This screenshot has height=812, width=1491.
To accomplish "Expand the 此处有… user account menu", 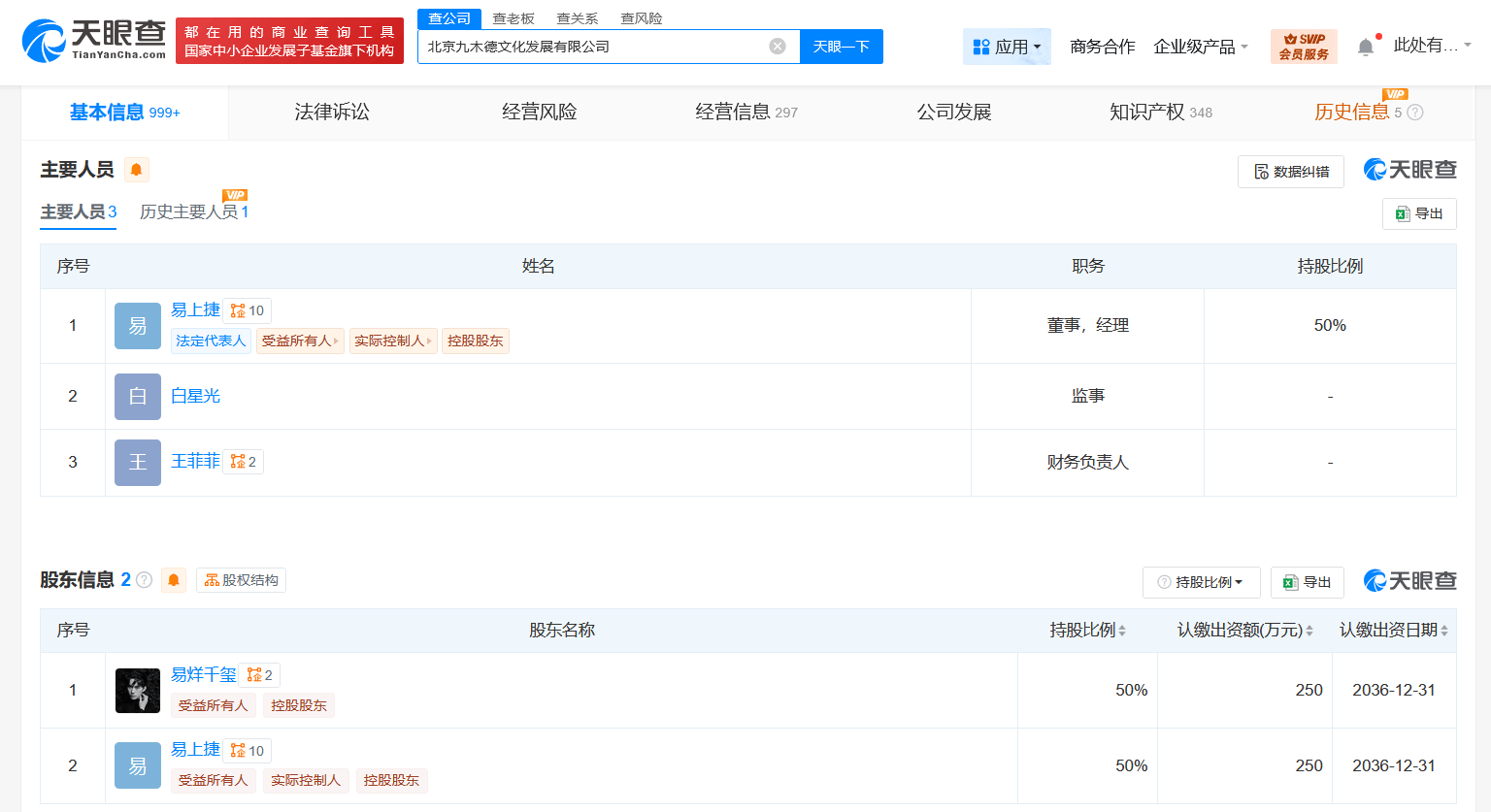I will [1433, 46].
